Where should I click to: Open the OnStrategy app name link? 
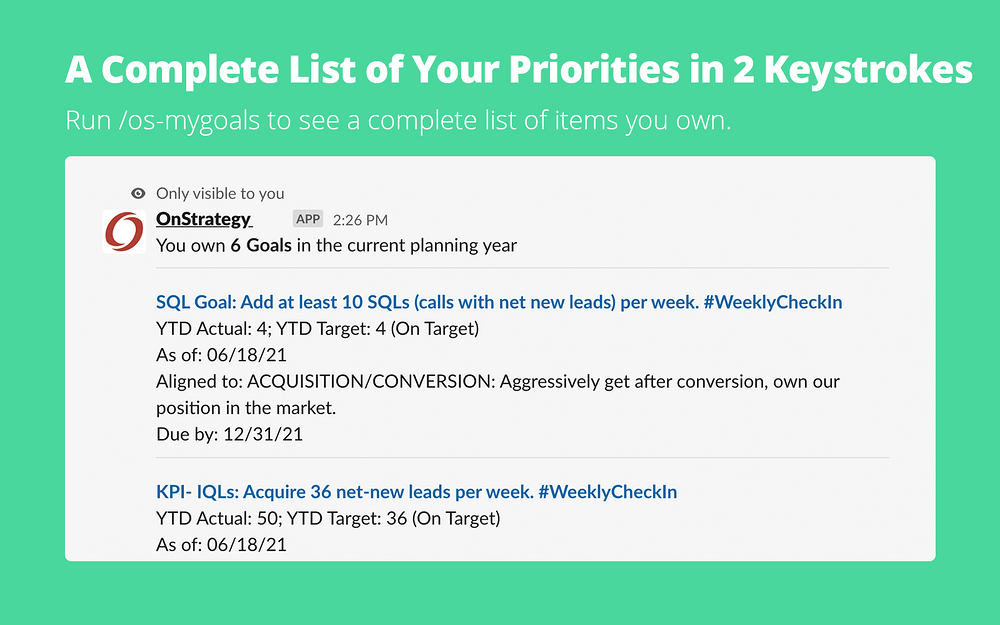[x=204, y=219]
